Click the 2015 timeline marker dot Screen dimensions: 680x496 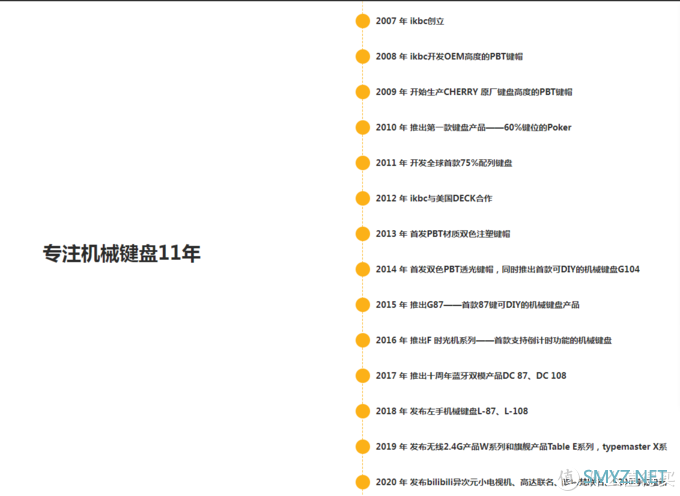(363, 305)
